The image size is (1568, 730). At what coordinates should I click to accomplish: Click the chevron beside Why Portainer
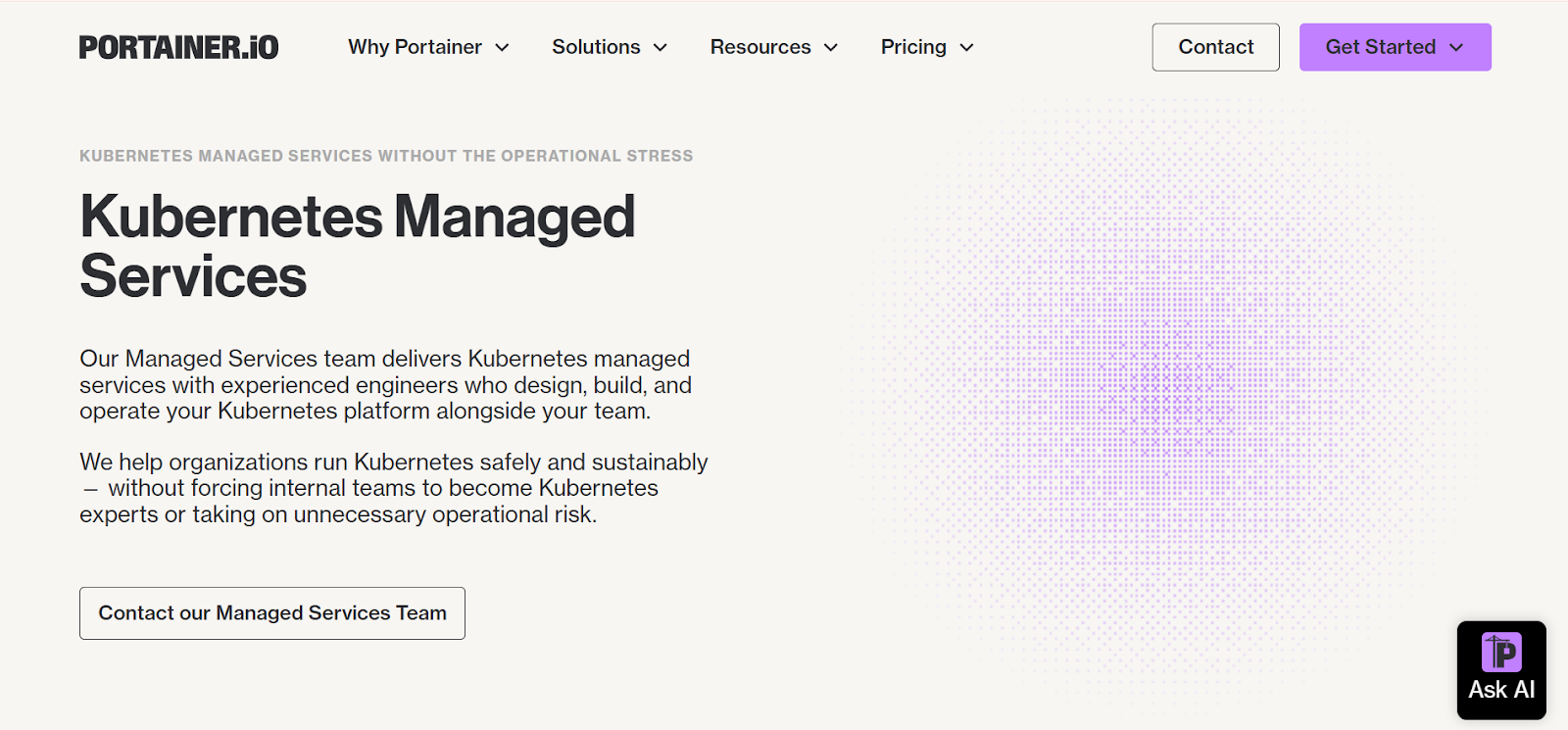pos(502,48)
